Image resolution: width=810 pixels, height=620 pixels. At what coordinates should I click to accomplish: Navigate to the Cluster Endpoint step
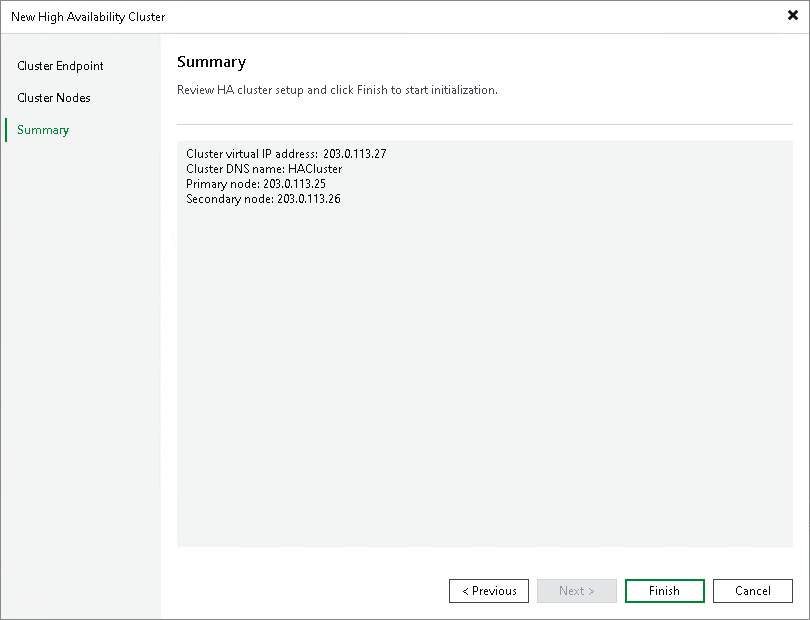click(x=60, y=66)
